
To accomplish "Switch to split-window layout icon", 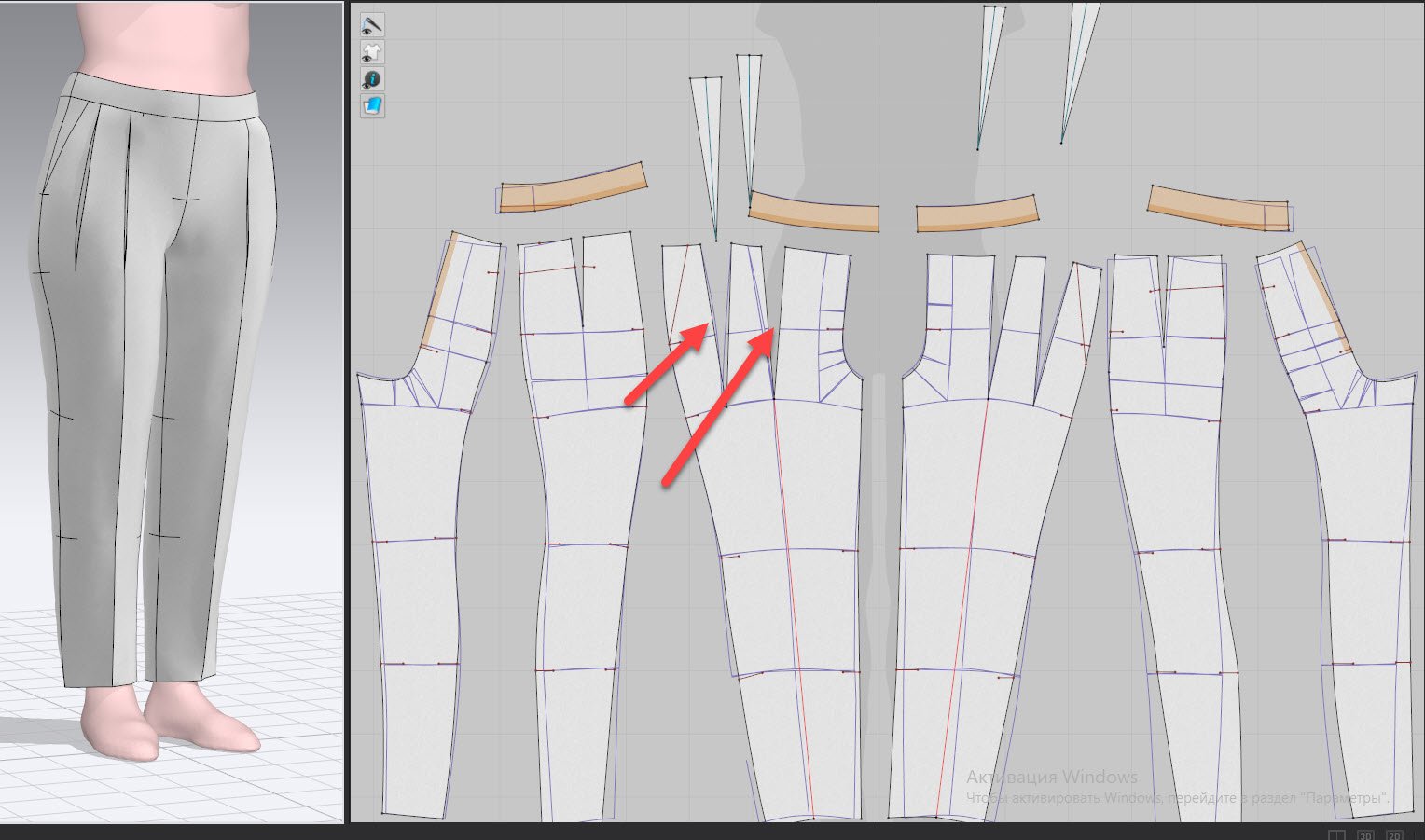I will (1336, 835).
